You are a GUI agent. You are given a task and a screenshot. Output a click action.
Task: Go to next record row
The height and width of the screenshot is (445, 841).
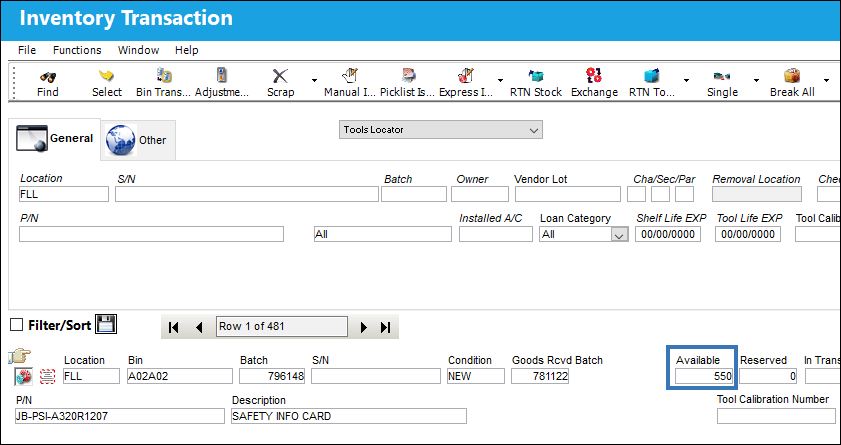pyautogui.click(x=364, y=327)
